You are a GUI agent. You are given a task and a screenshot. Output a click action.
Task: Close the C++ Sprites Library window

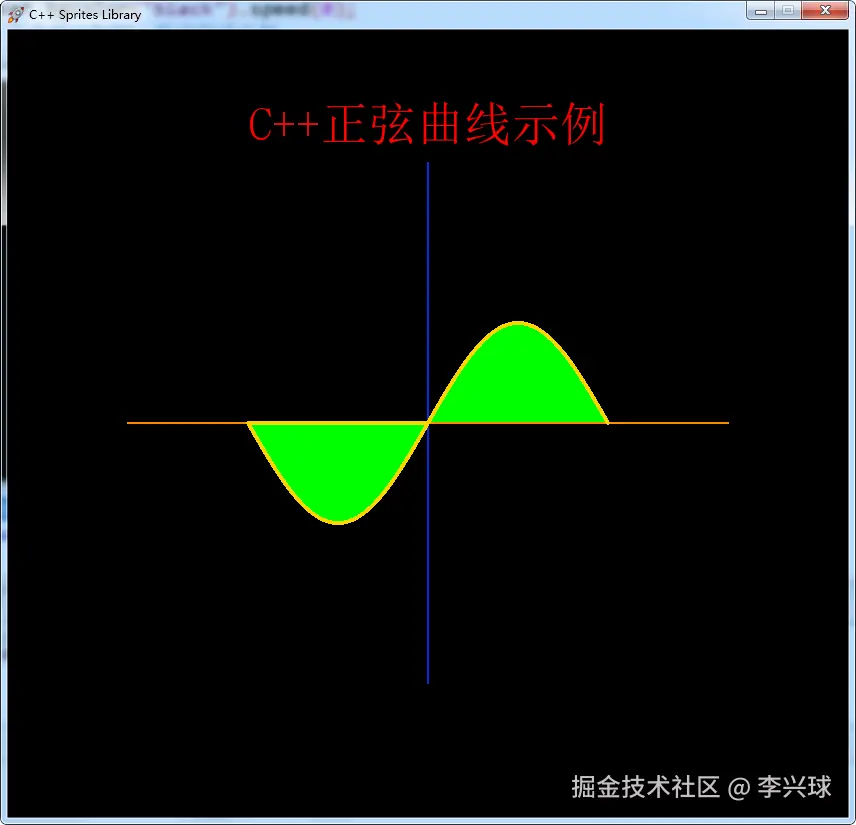825,11
